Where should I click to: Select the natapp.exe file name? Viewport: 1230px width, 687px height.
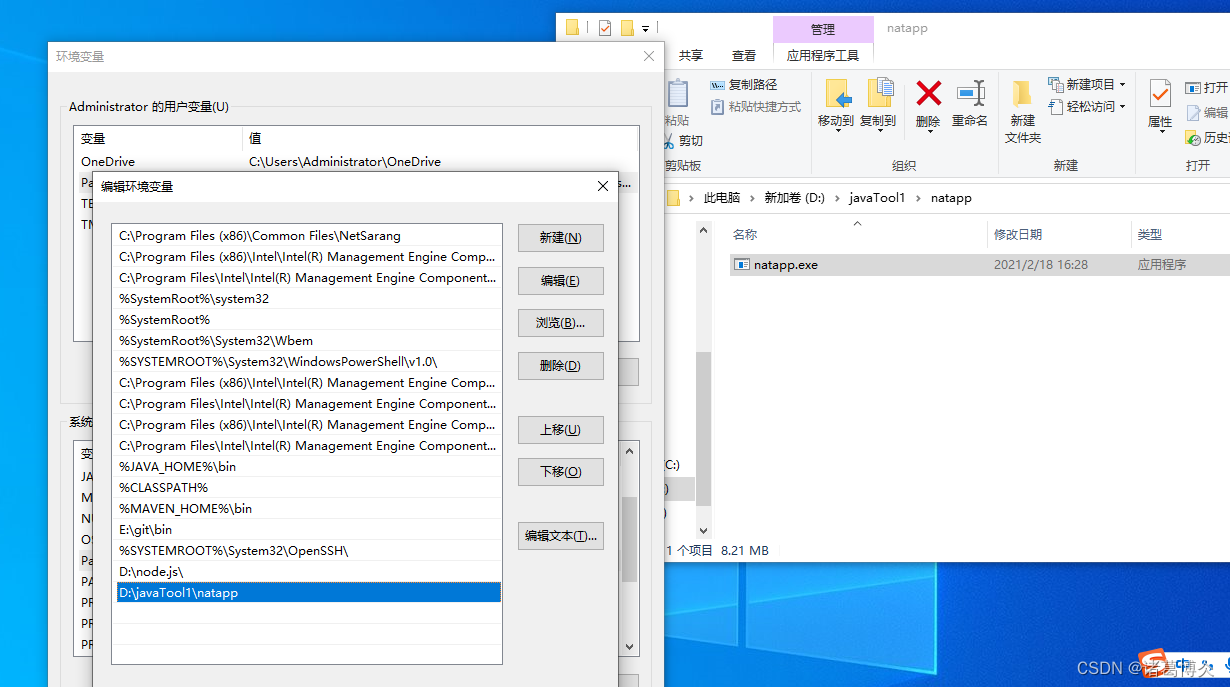[786, 265]
